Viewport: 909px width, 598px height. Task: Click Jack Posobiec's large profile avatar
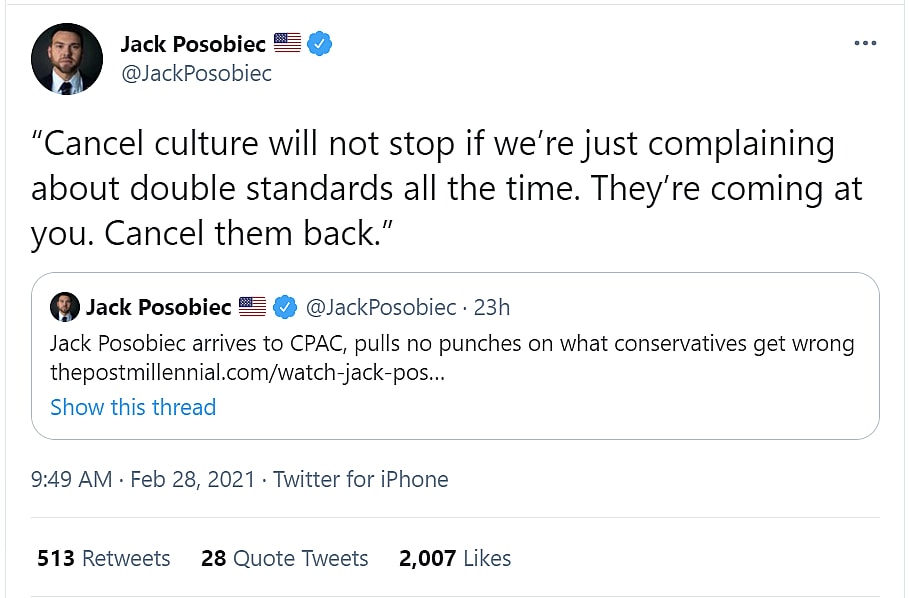click(x=67, y=59)
